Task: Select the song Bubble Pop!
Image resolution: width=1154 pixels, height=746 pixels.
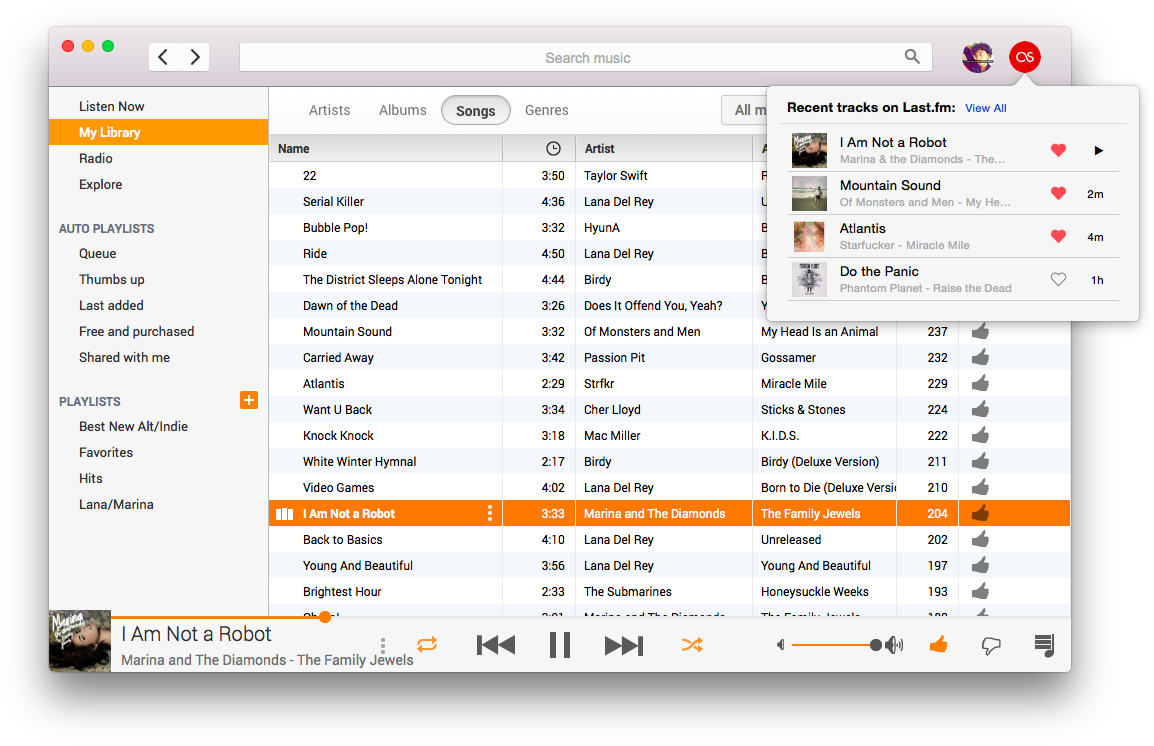Action: [x=336, y=227]
